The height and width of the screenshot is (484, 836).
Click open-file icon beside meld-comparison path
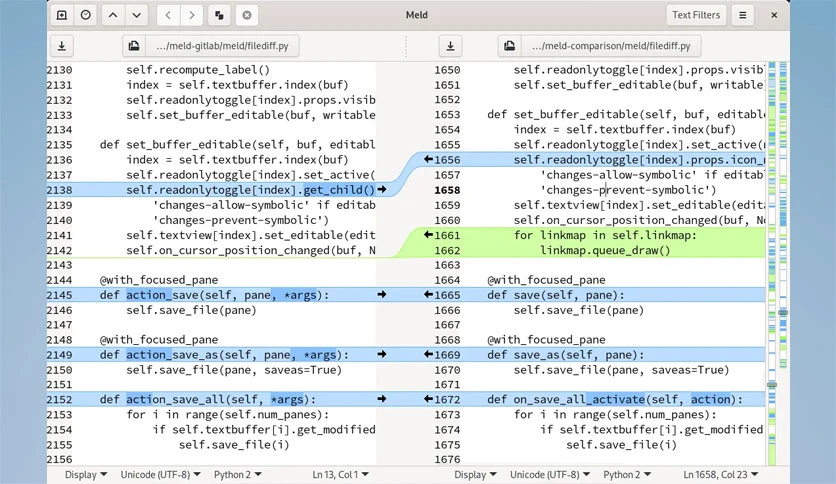[510, 46]
